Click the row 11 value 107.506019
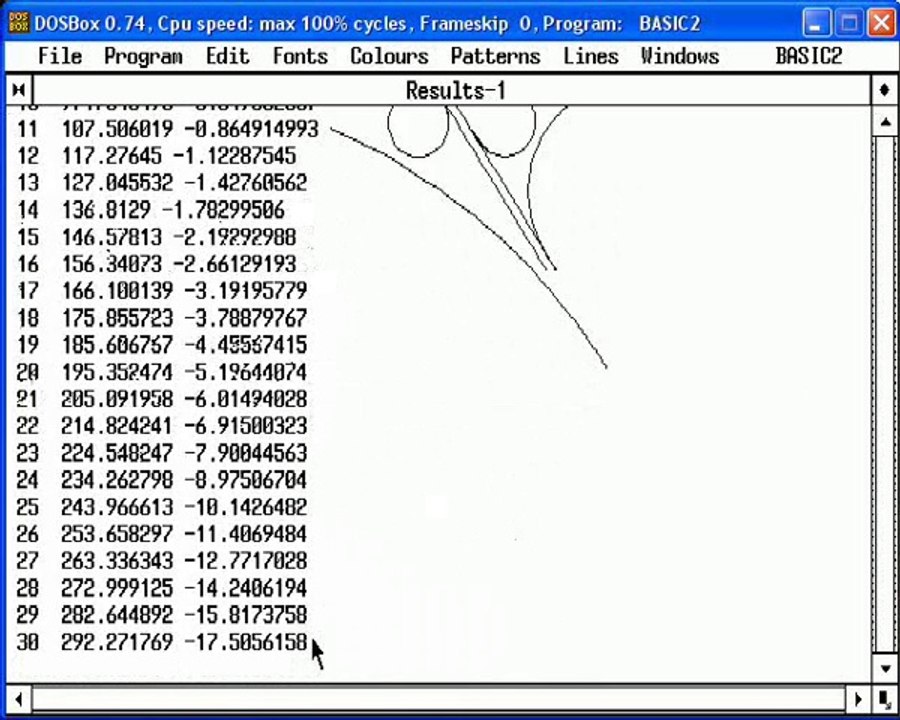 [117, 129]
